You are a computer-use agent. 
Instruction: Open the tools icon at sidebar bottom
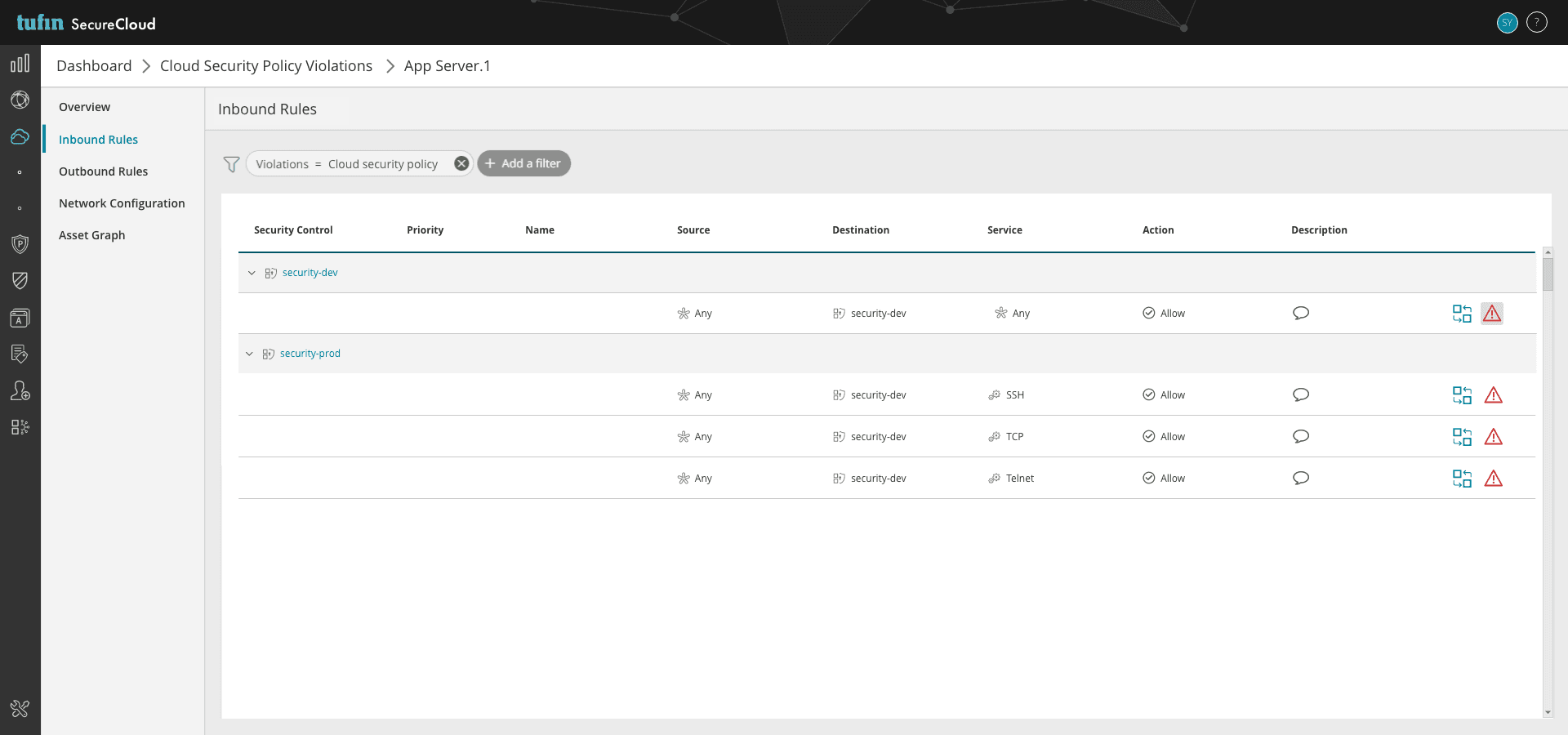tap(20, 708)
